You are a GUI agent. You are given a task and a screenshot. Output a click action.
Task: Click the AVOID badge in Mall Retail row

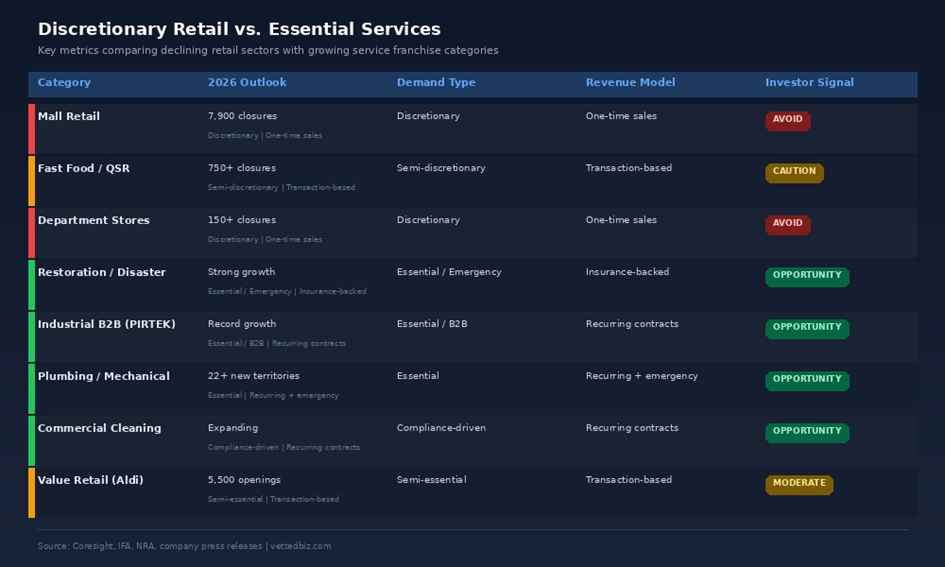(788, 121)
